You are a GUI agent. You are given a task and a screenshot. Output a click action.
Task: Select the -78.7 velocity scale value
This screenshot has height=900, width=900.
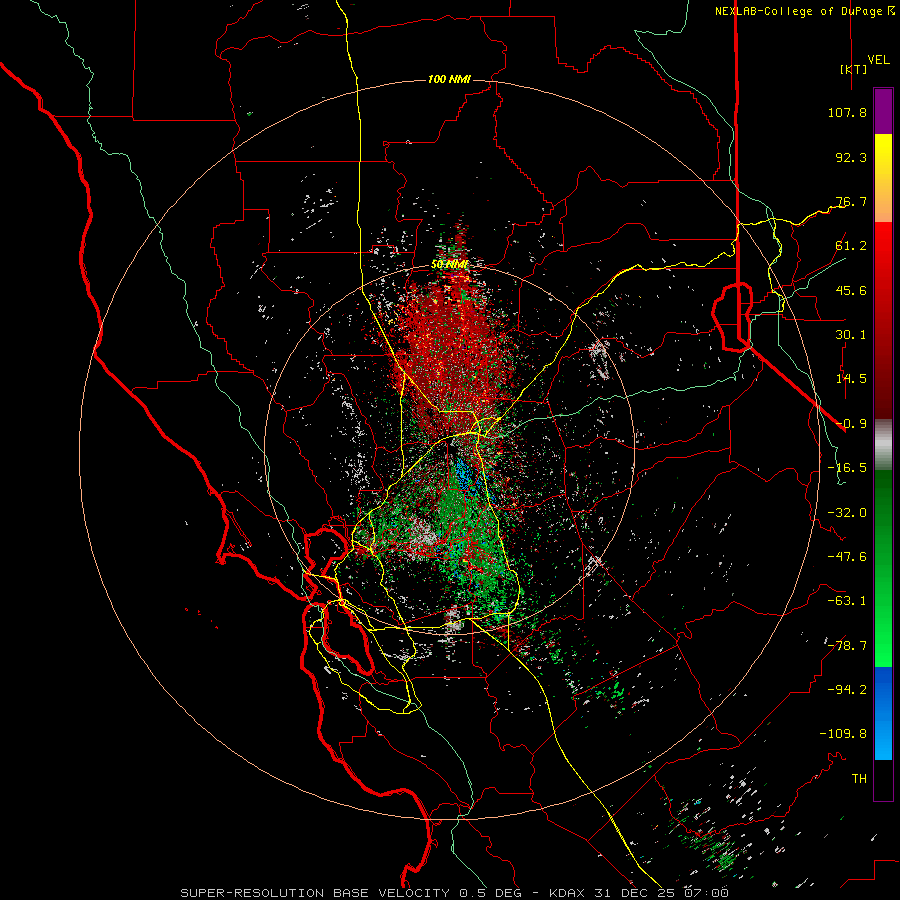tap(847, 646)
